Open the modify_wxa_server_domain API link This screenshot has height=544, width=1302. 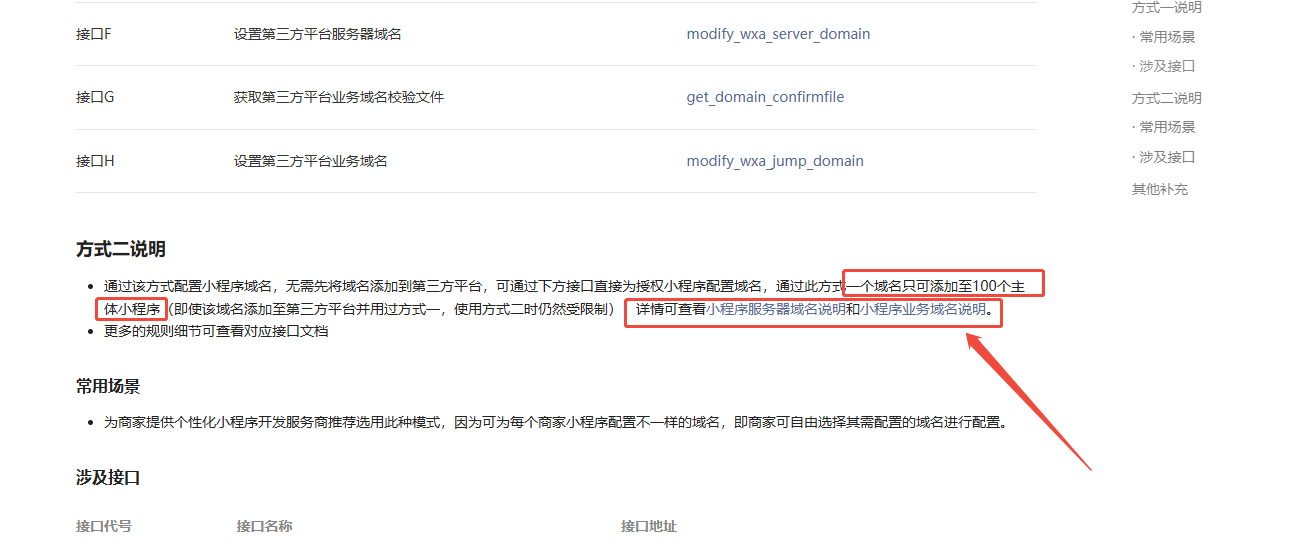778,34
